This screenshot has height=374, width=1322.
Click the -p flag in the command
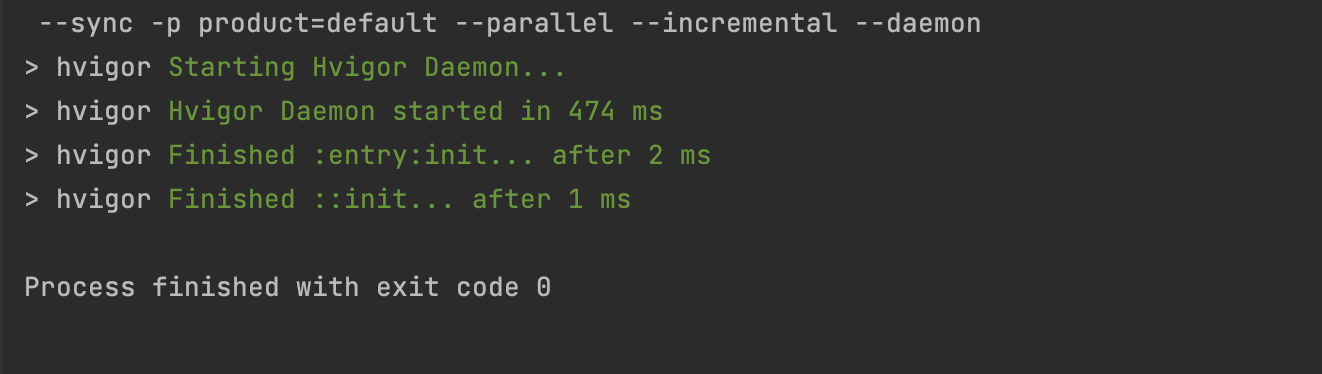click(x=166, y=24)
